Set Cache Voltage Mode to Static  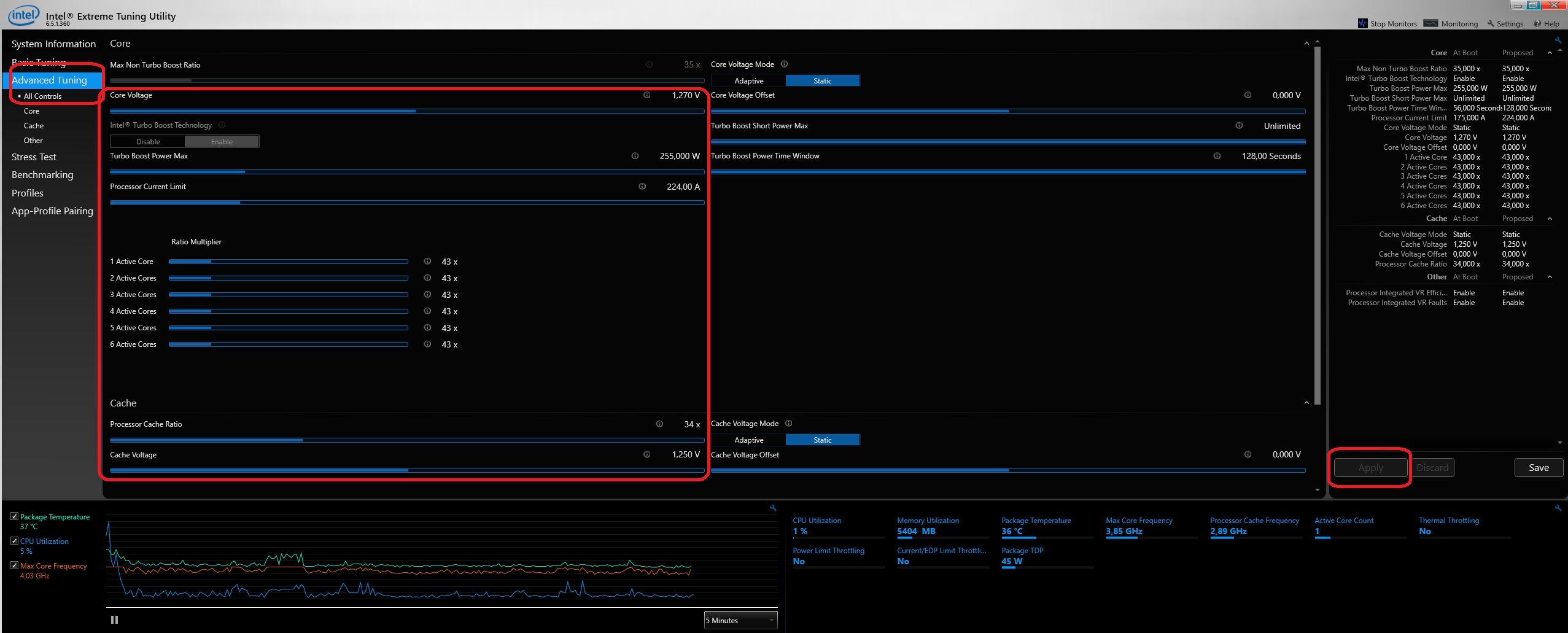pyautogui.click(x=823, y=440)
